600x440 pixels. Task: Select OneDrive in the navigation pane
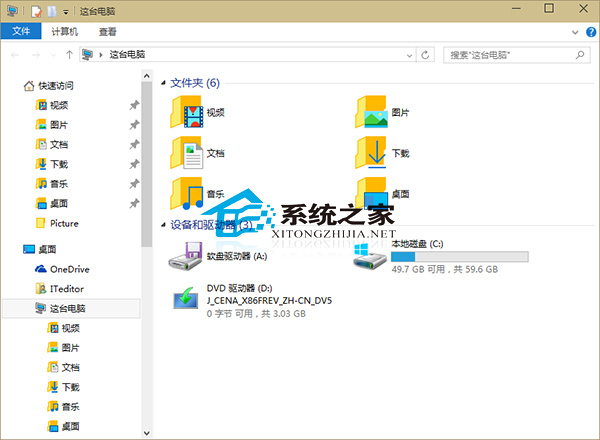62,269
